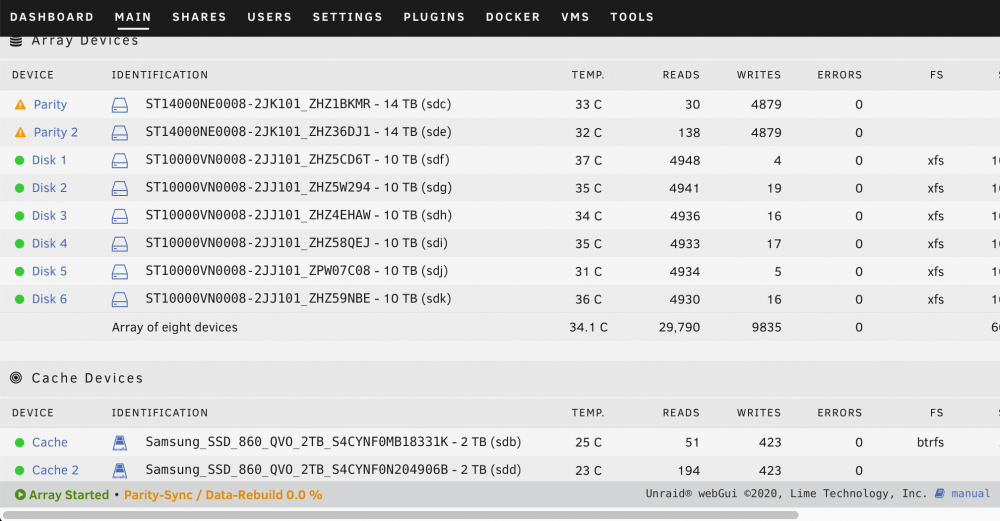The width and height of the screenshot is (1000, 521).
Task: Open the Disk 5 device link
Action: (x=49, y=272)
